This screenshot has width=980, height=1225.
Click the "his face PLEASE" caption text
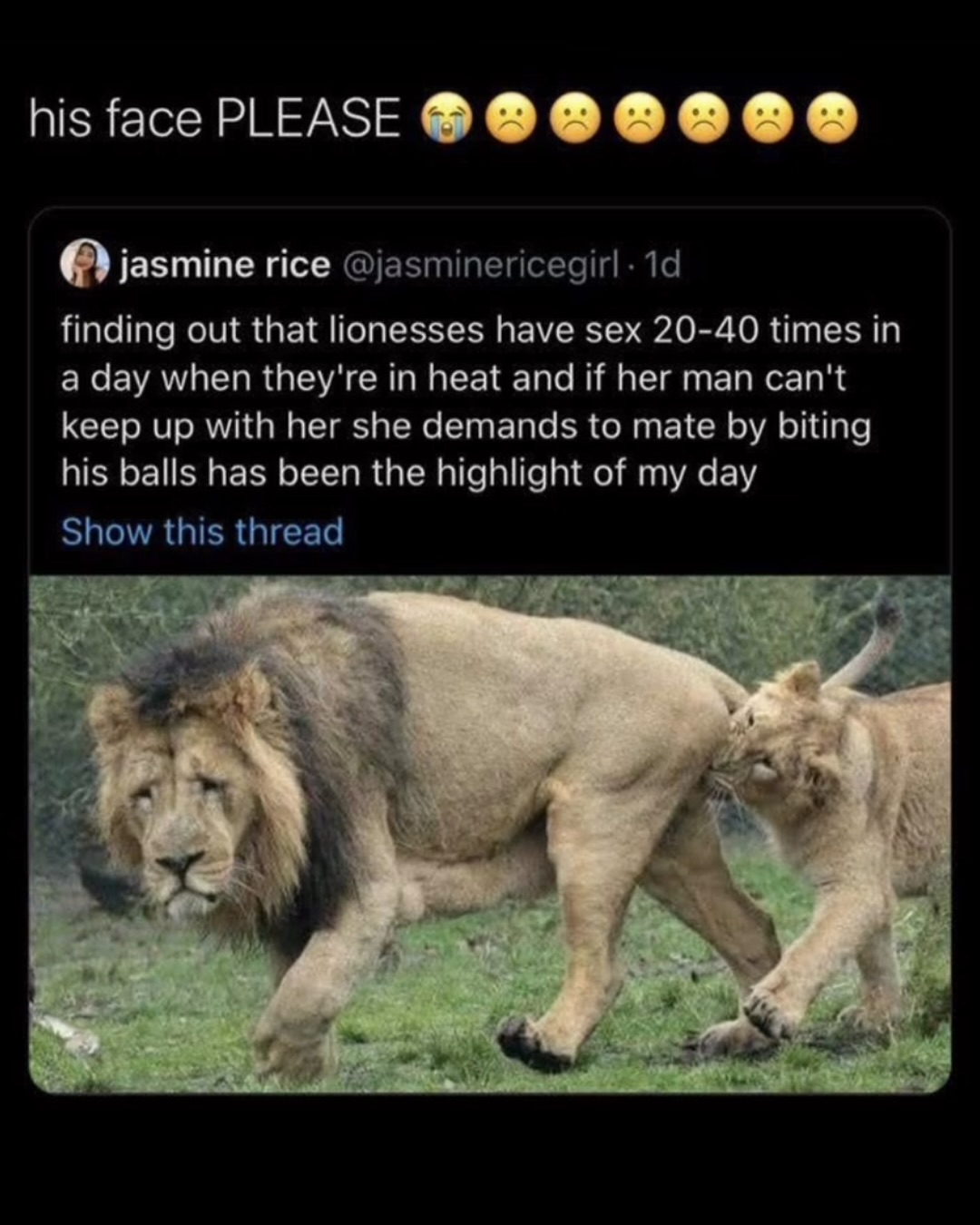coord(215,119)
